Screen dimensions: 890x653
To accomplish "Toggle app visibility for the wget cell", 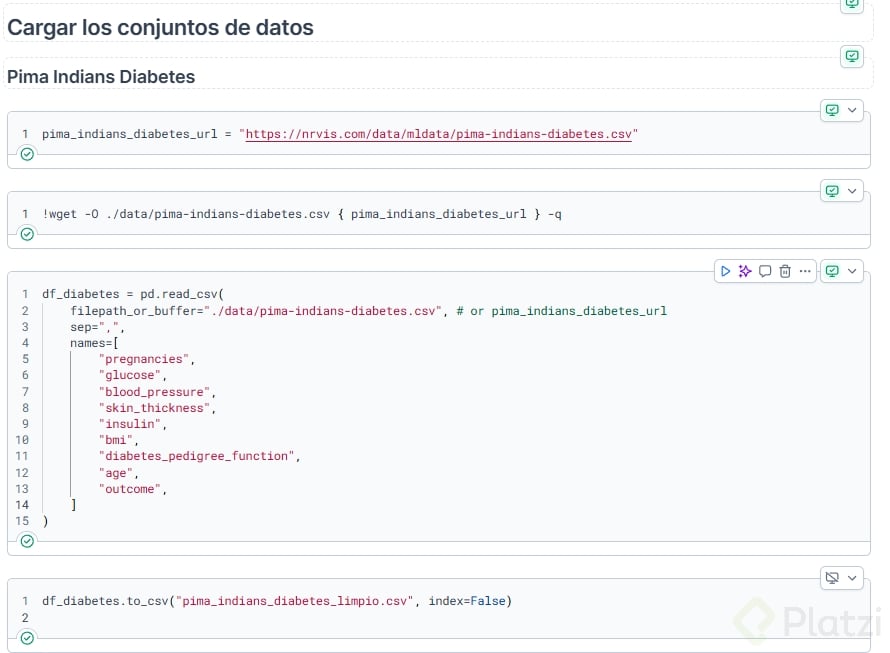I will point(832,190).
